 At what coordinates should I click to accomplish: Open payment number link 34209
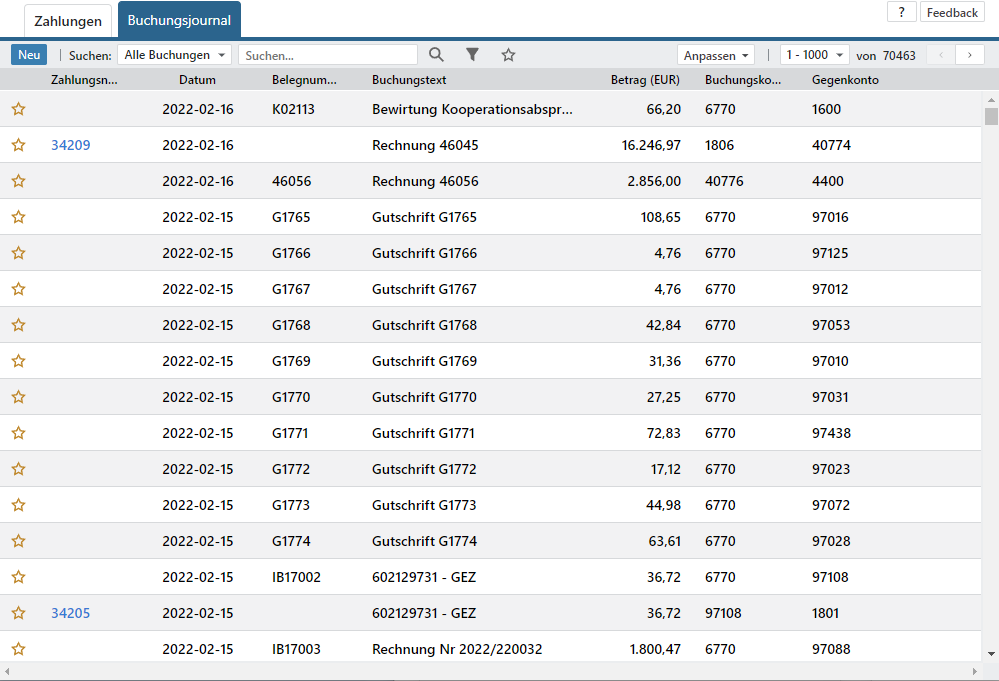click(71, 145)
